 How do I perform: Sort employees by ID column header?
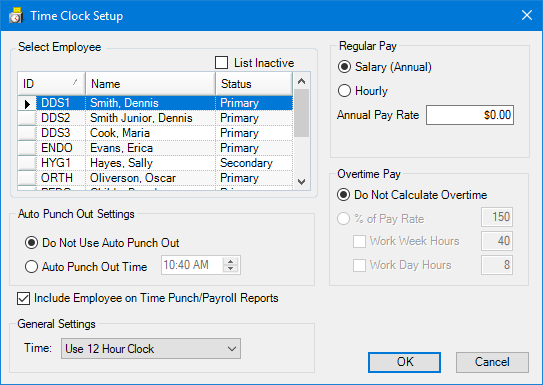51,84
